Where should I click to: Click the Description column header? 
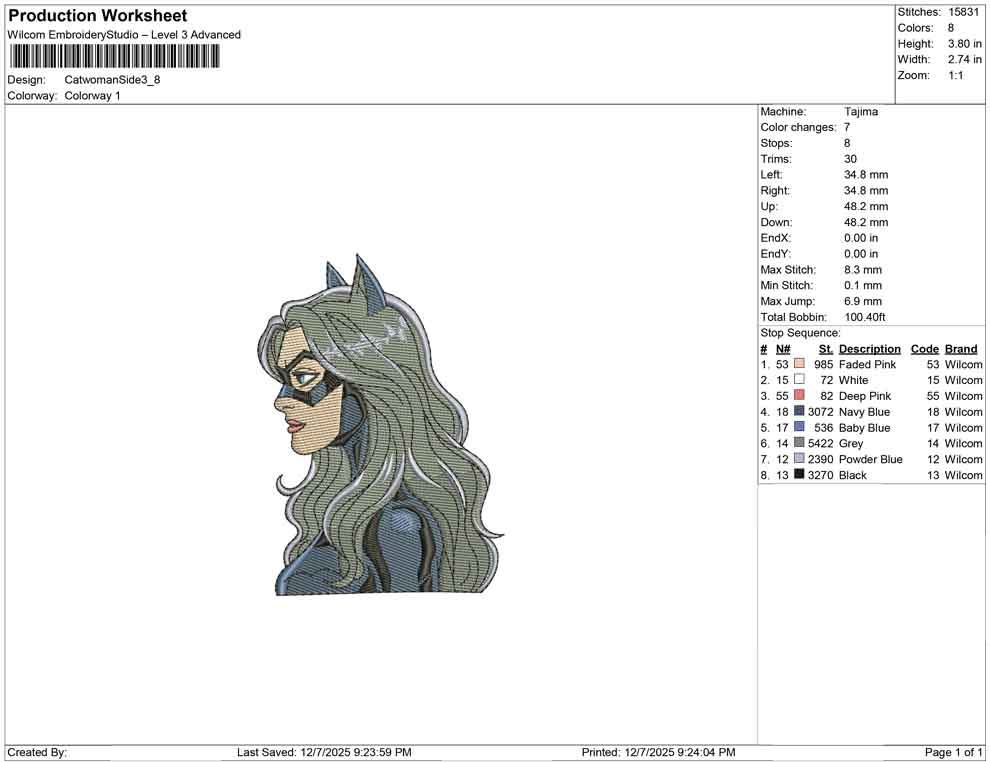(x=869, y=348)
